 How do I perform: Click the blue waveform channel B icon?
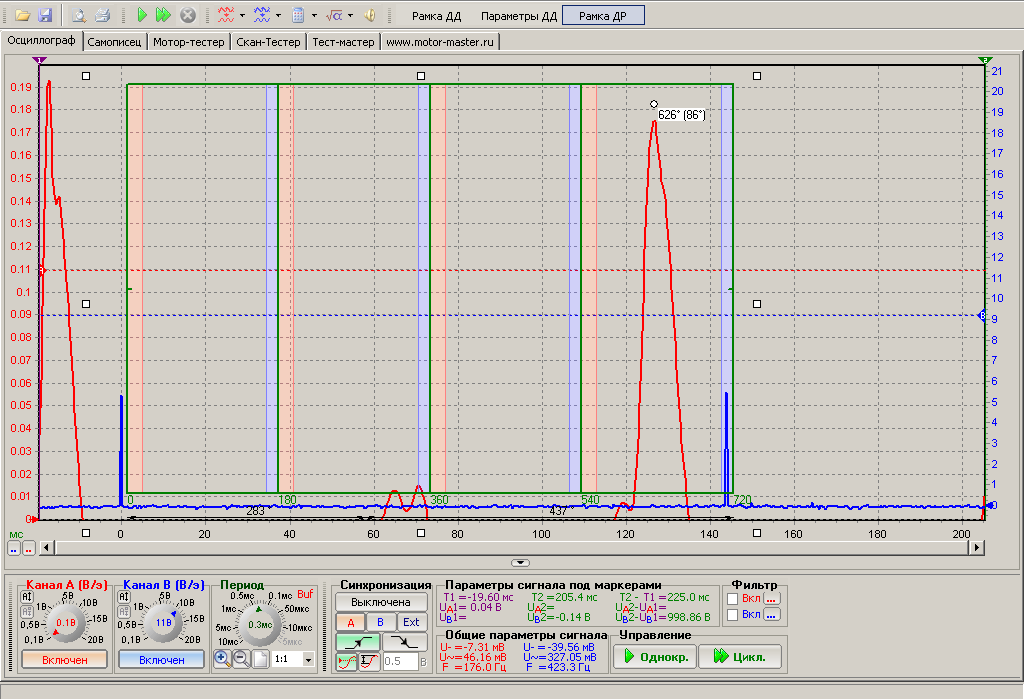click(262, 15)
